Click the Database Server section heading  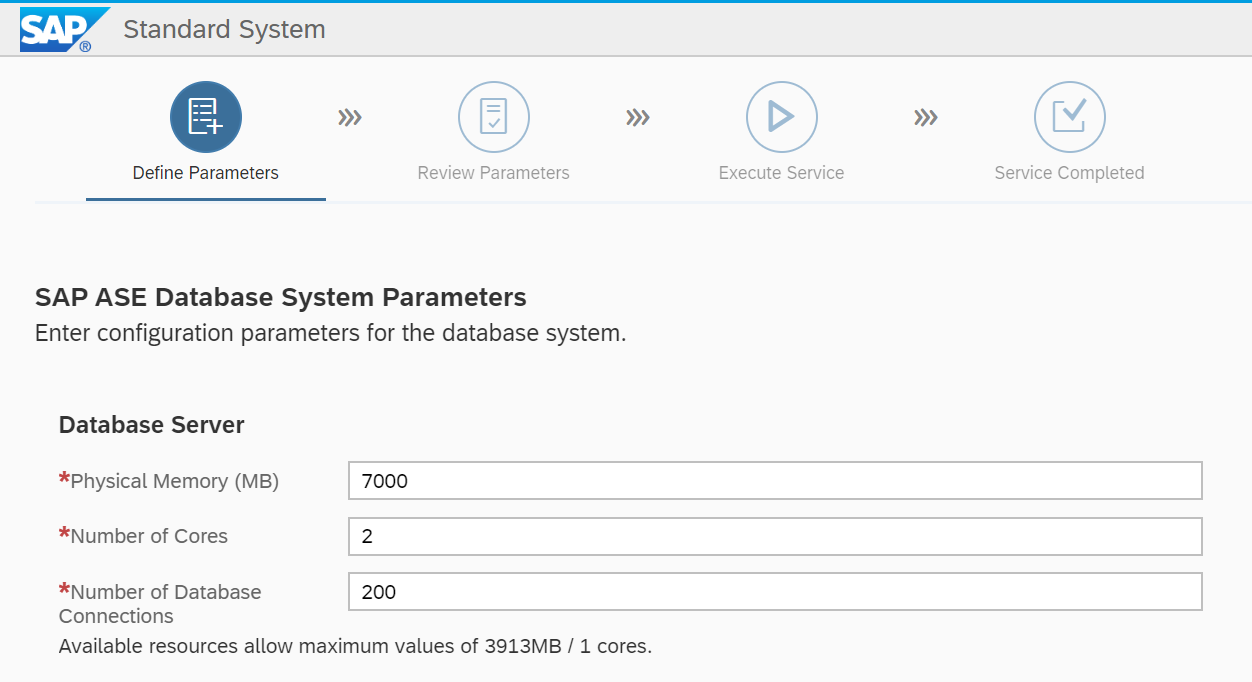pos(152,425)
